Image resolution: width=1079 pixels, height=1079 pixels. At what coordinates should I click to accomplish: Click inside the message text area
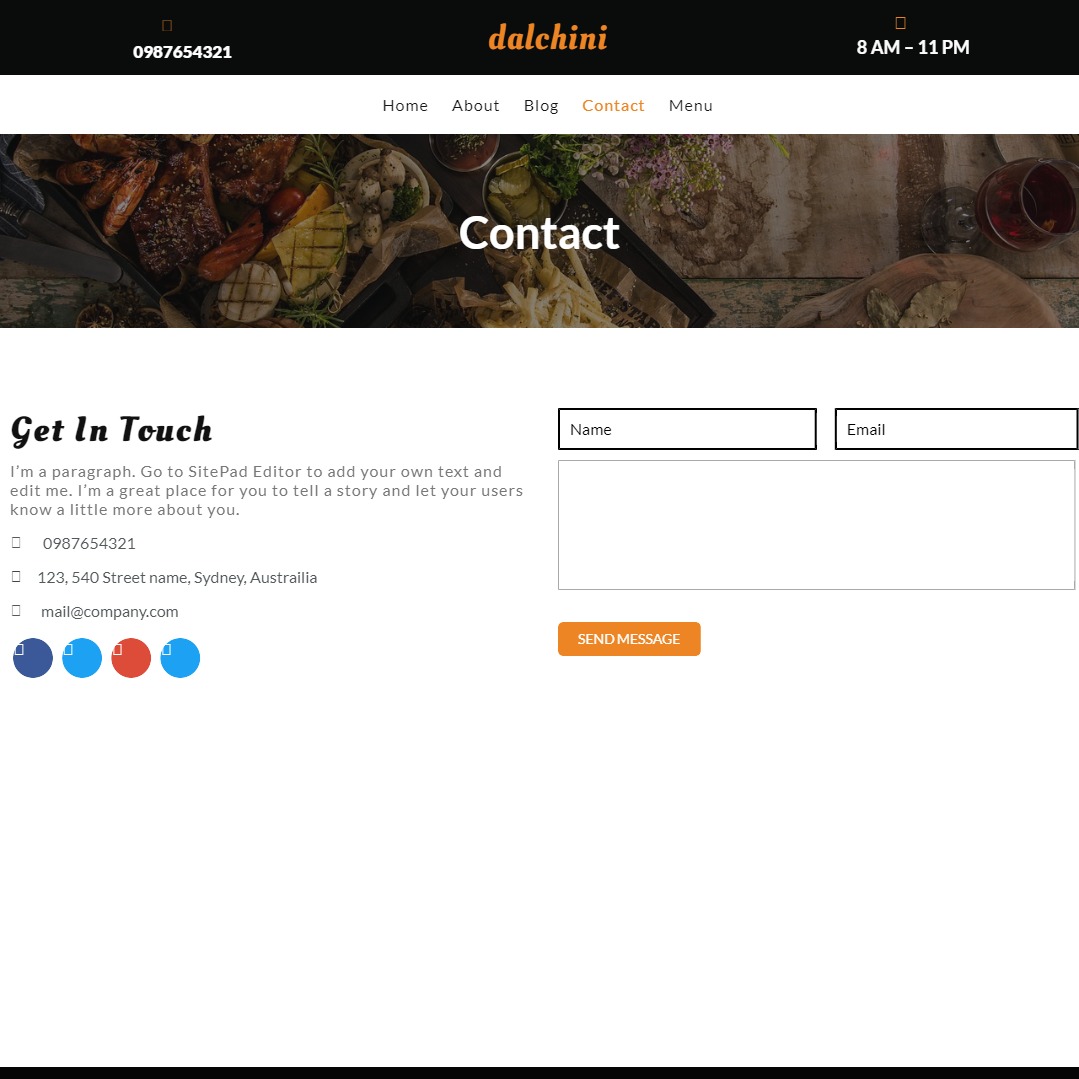coord(816,525)
